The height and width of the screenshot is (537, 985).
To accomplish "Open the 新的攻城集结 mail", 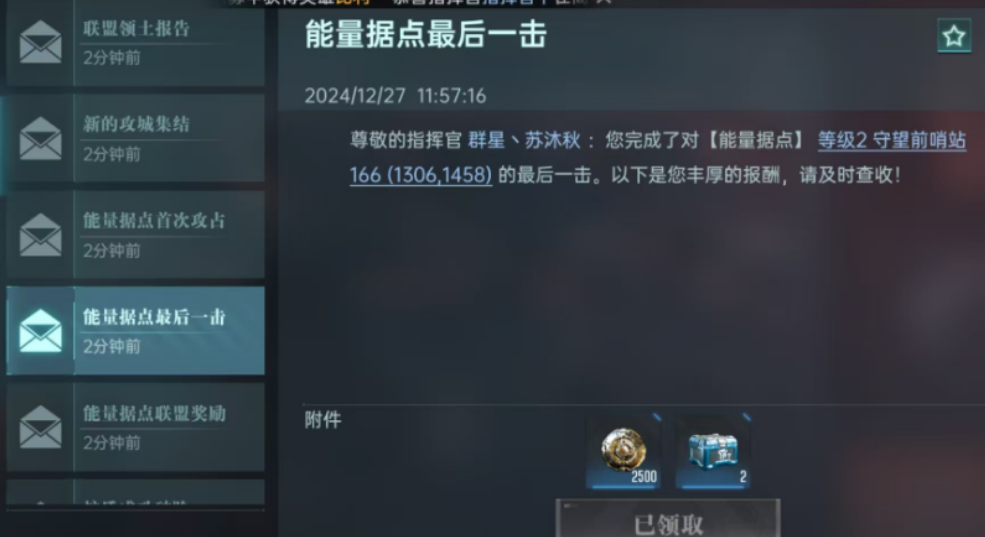I will click(136, 138).
